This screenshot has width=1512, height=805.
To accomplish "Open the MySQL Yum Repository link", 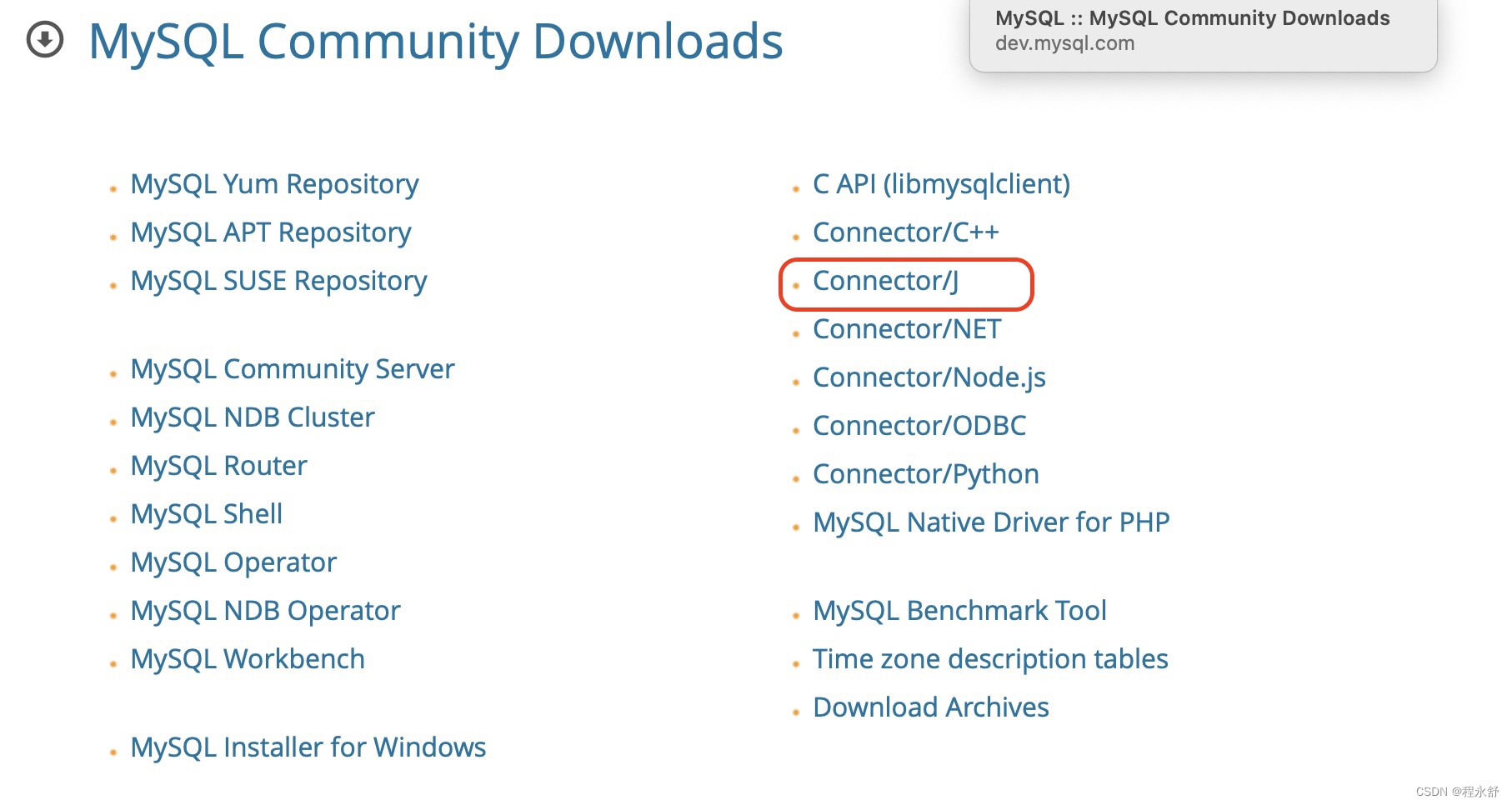I will click(274, 184).
